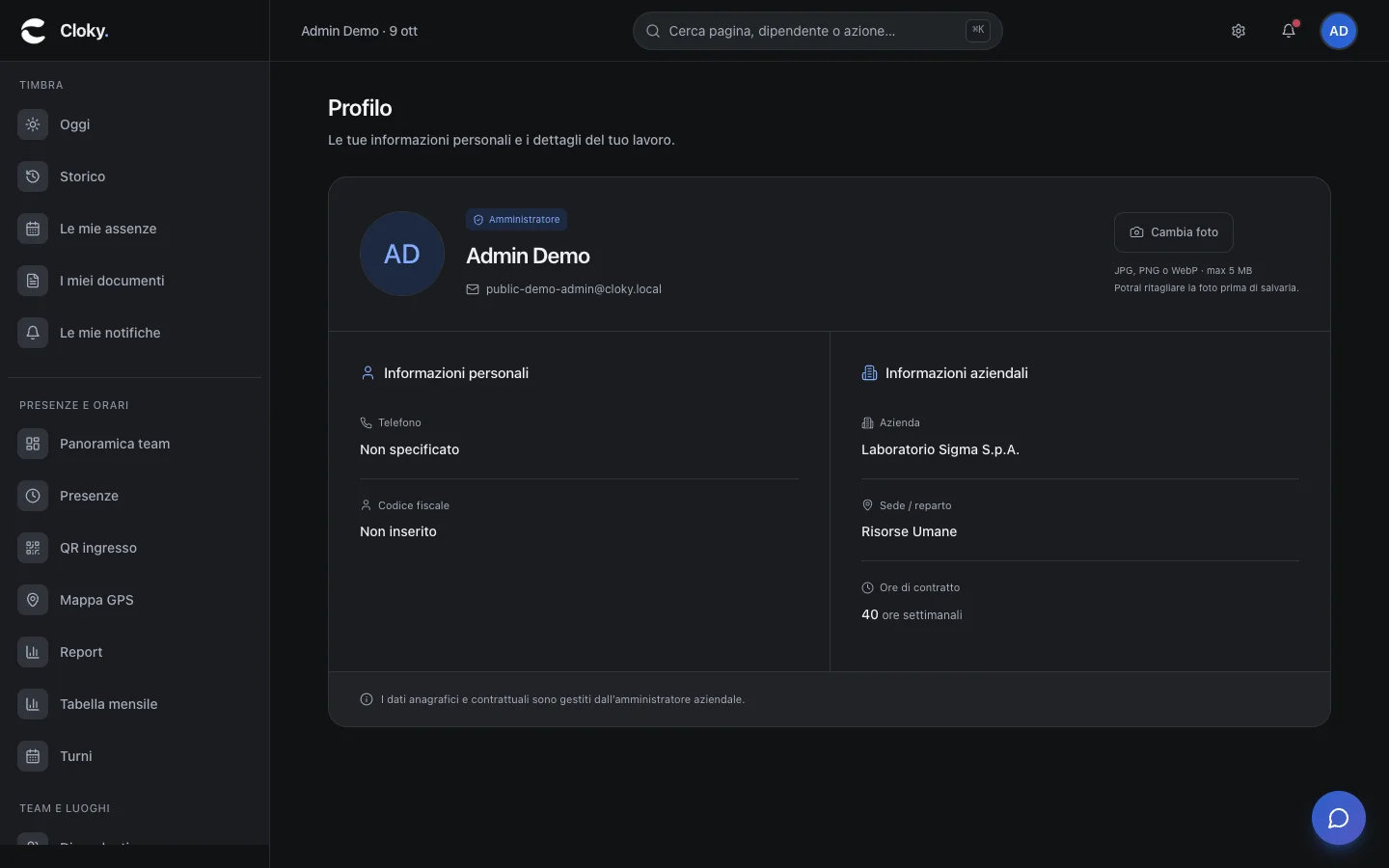Open I miei documenti
This screenshot has width=1389, height=868.
(x=134, y=281)
